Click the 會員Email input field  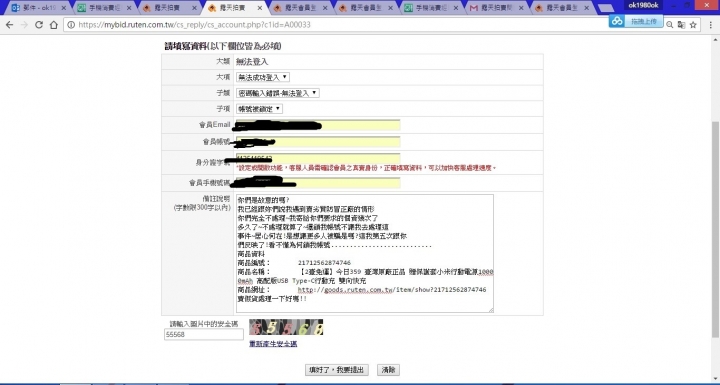point(318,125)
